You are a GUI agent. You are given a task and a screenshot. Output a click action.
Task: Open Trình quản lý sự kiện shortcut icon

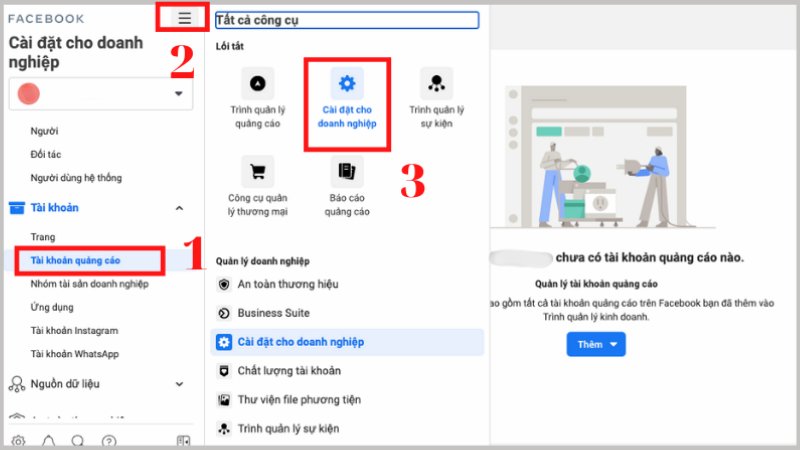[436, 84]
